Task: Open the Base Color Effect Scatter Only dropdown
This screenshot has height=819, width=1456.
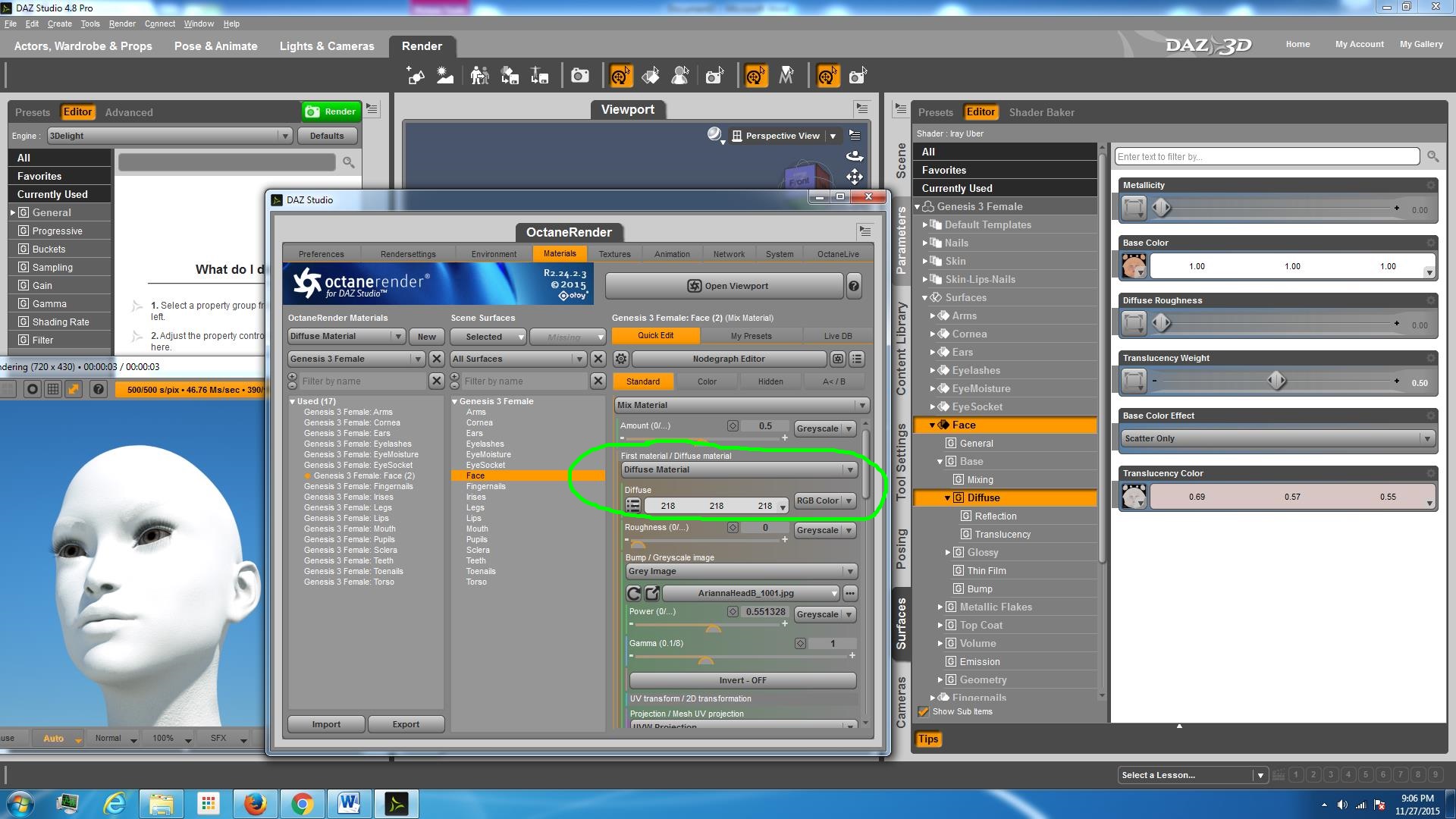Action: click(x=1277, y=438)
